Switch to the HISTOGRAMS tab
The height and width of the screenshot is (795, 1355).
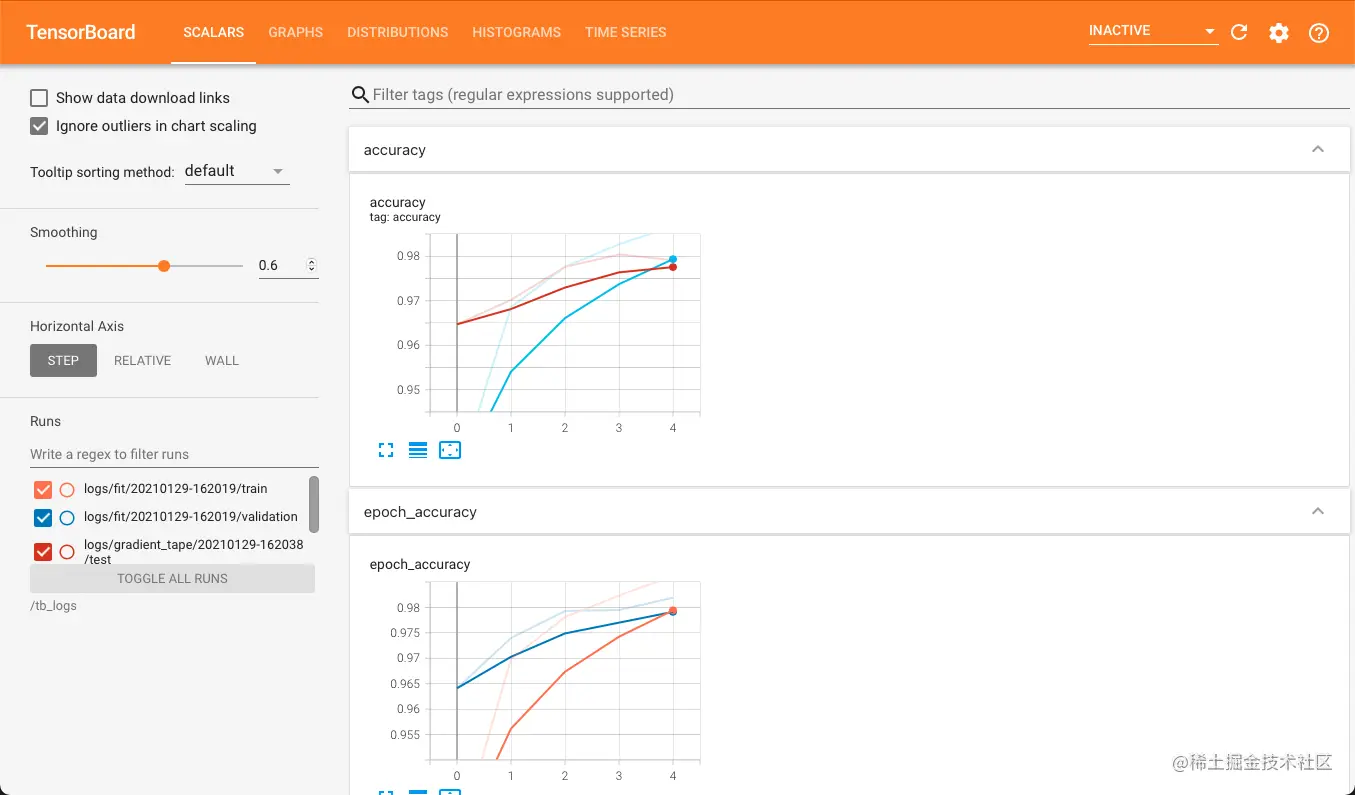516,32
